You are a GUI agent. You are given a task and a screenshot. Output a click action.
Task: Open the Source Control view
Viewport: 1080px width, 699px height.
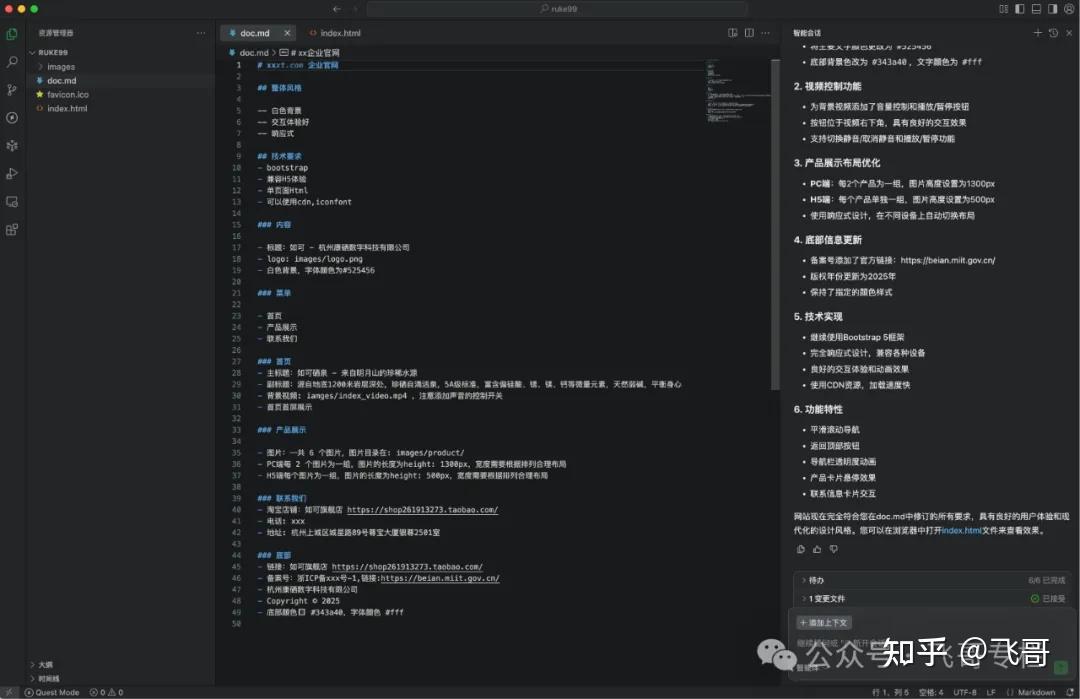point(12,90)
